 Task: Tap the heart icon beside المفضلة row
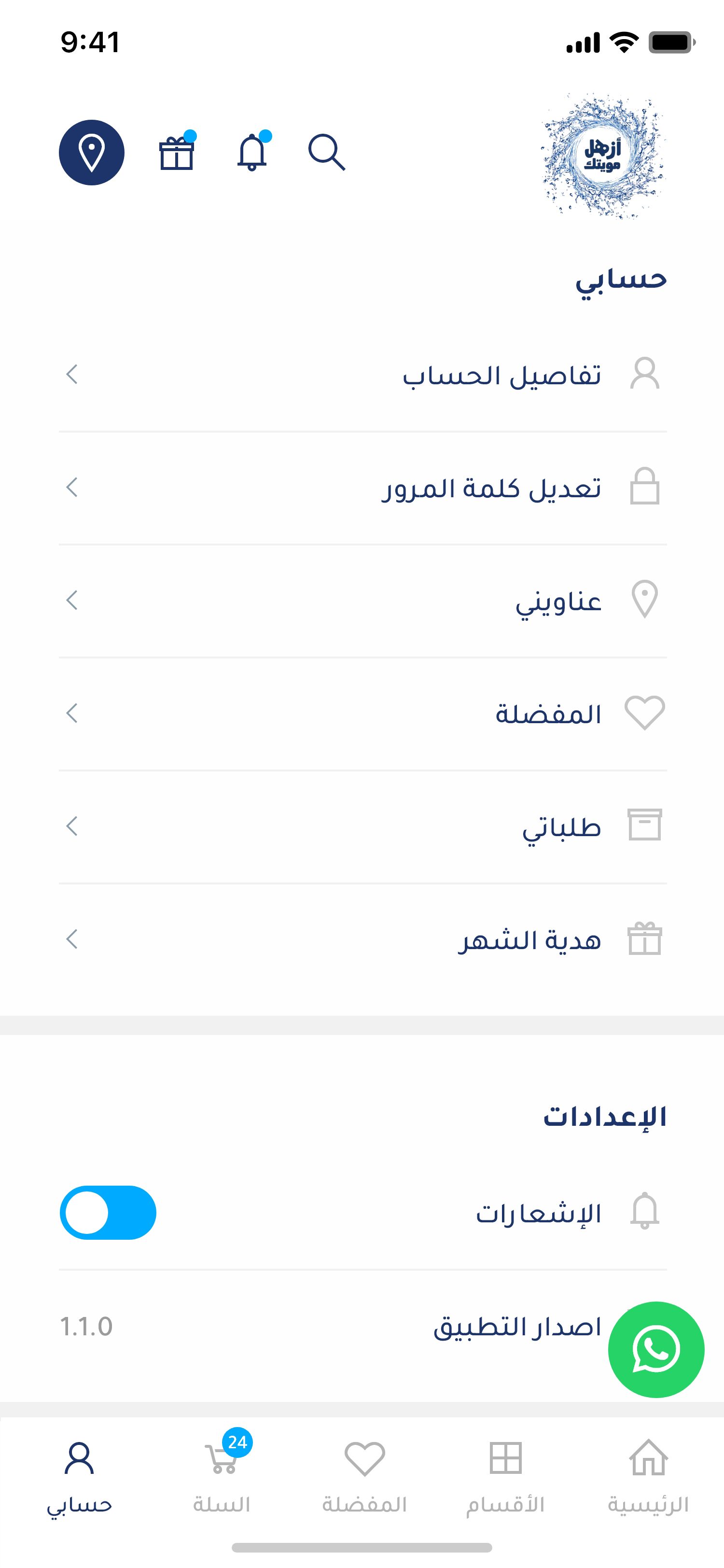click(x=645, y=712)
